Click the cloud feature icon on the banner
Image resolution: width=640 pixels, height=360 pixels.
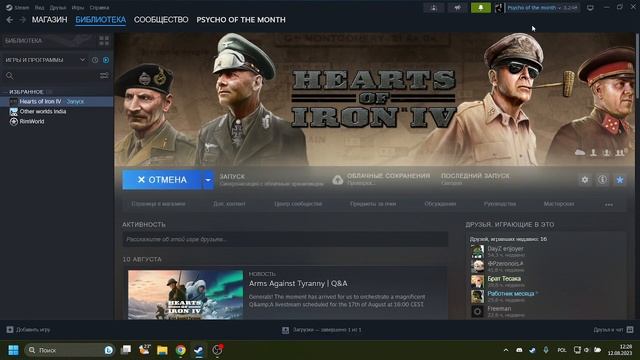coord(580,153)
